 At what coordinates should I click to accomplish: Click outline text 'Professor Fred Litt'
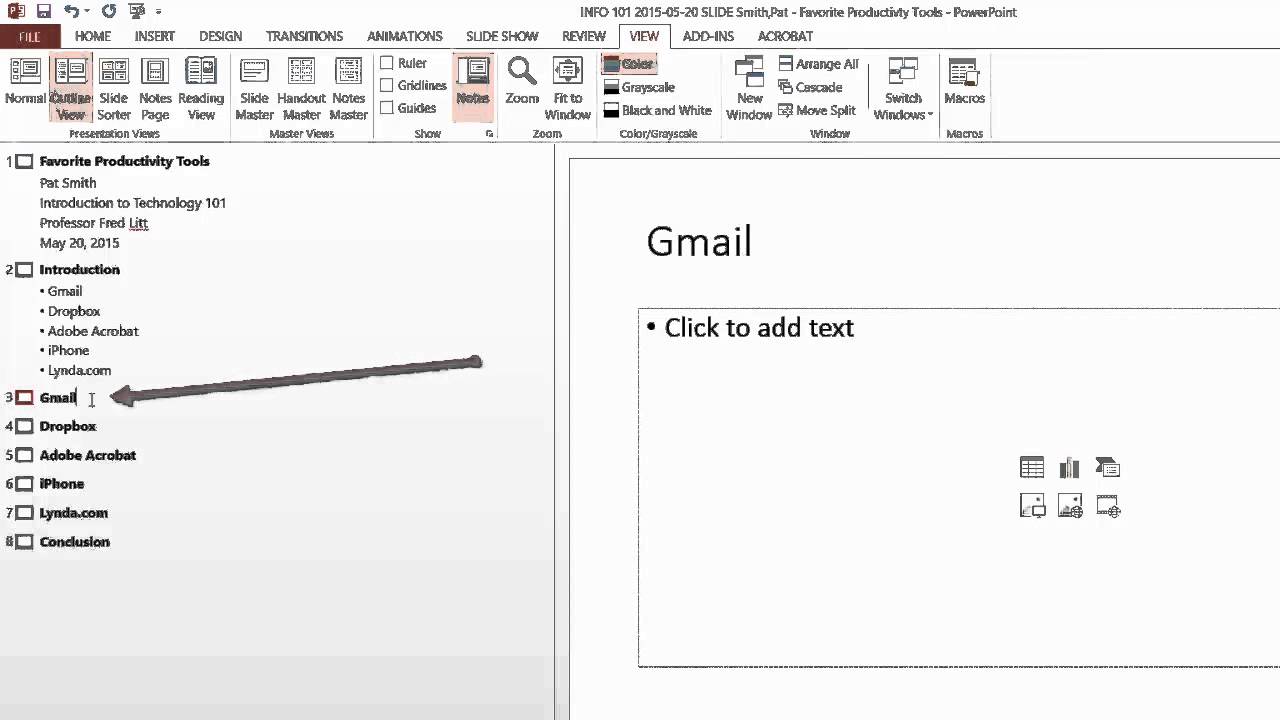(94, 223)
